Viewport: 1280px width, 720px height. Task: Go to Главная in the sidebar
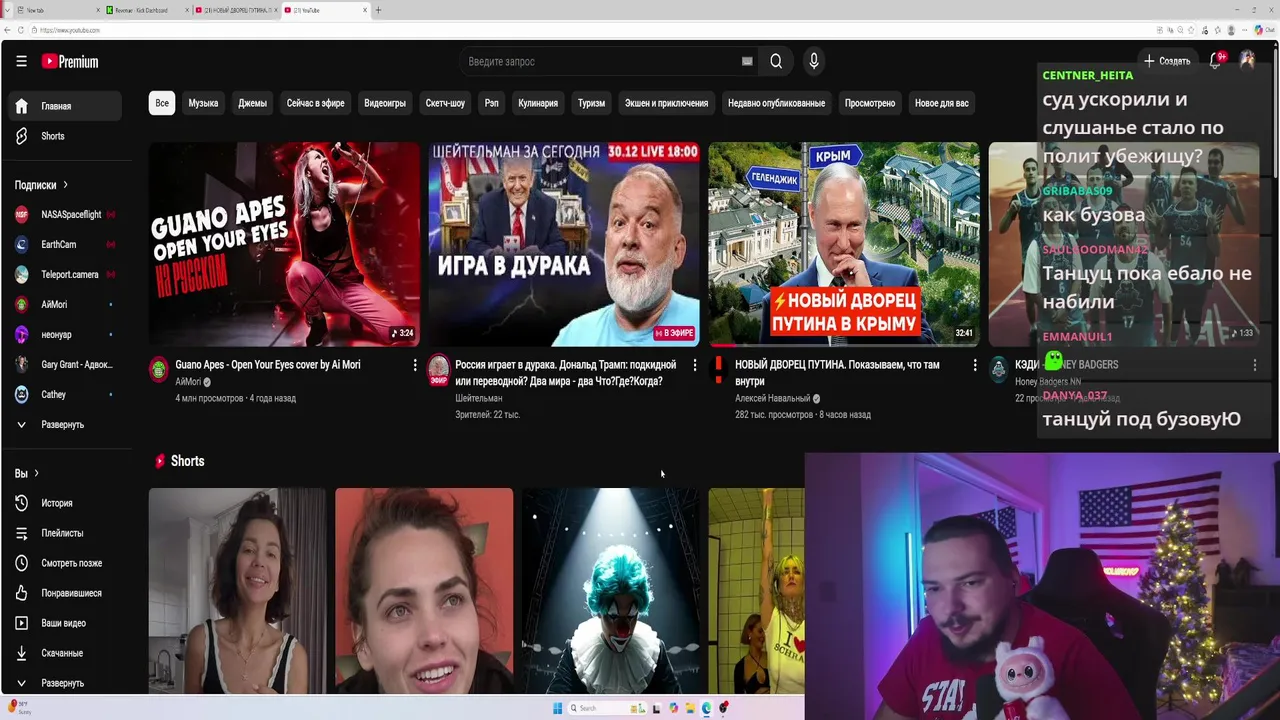coord(65,106)
